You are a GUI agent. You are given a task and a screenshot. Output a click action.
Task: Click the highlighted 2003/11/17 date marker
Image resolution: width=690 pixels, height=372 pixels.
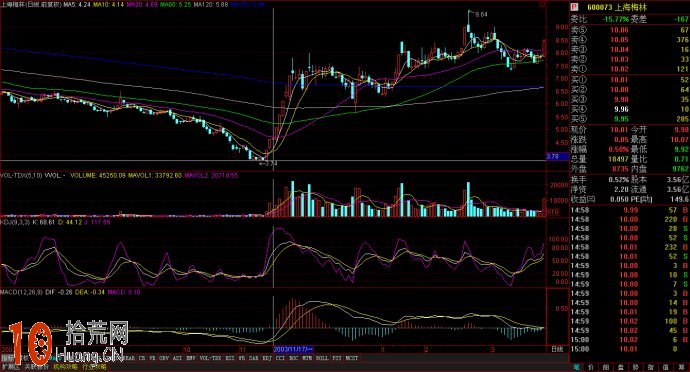click(x=293, y=350)
